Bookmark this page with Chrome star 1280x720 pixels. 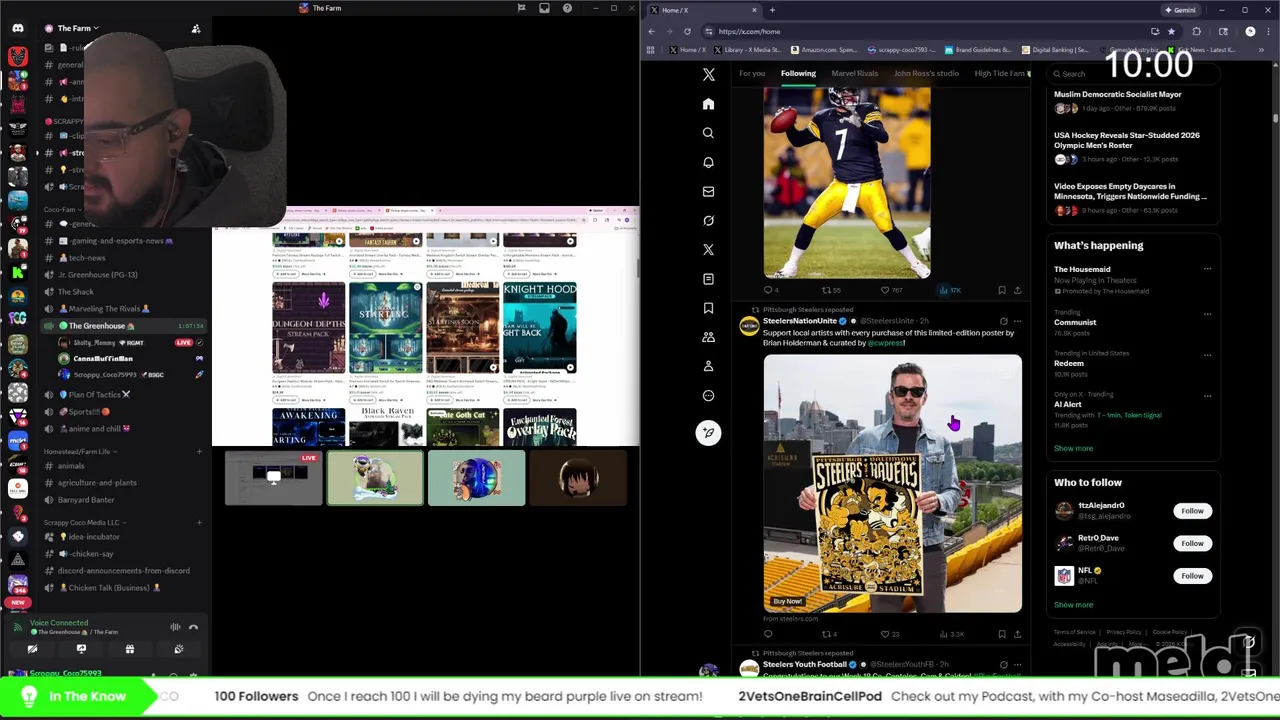pyautogui.click(x=1171, y=31)
